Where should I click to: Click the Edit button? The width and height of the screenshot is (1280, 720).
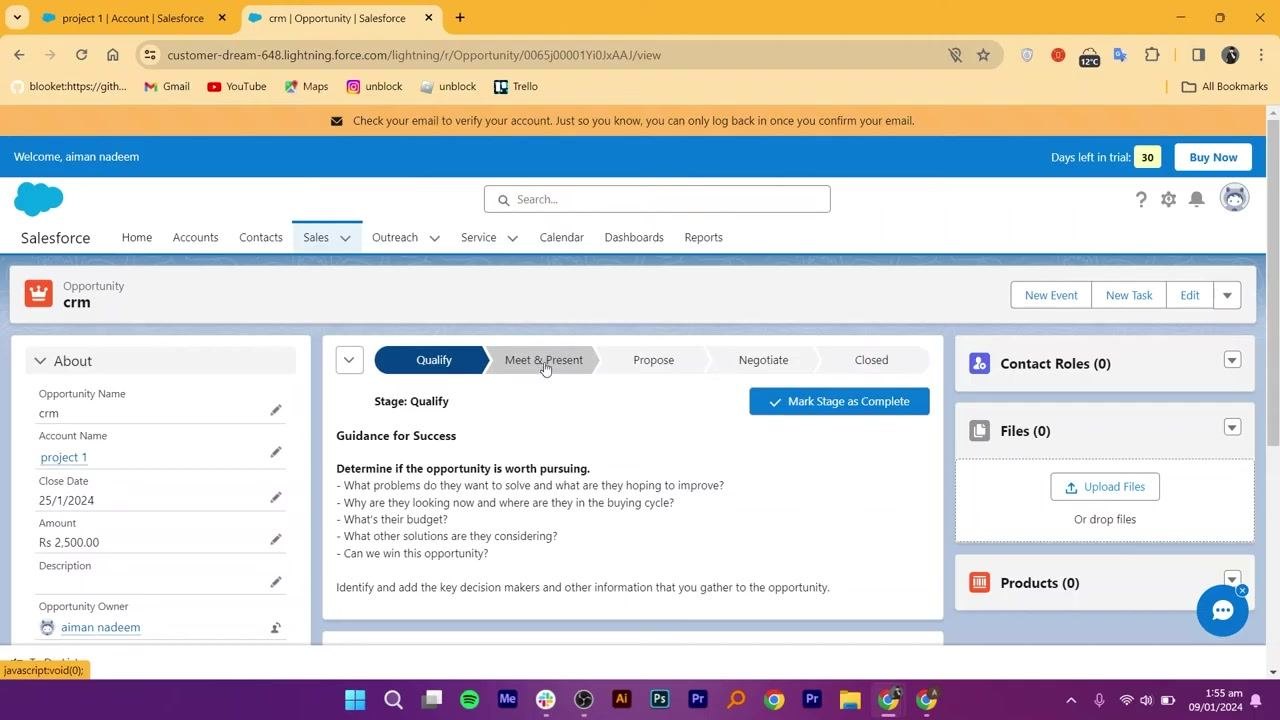pos(1189,295)
